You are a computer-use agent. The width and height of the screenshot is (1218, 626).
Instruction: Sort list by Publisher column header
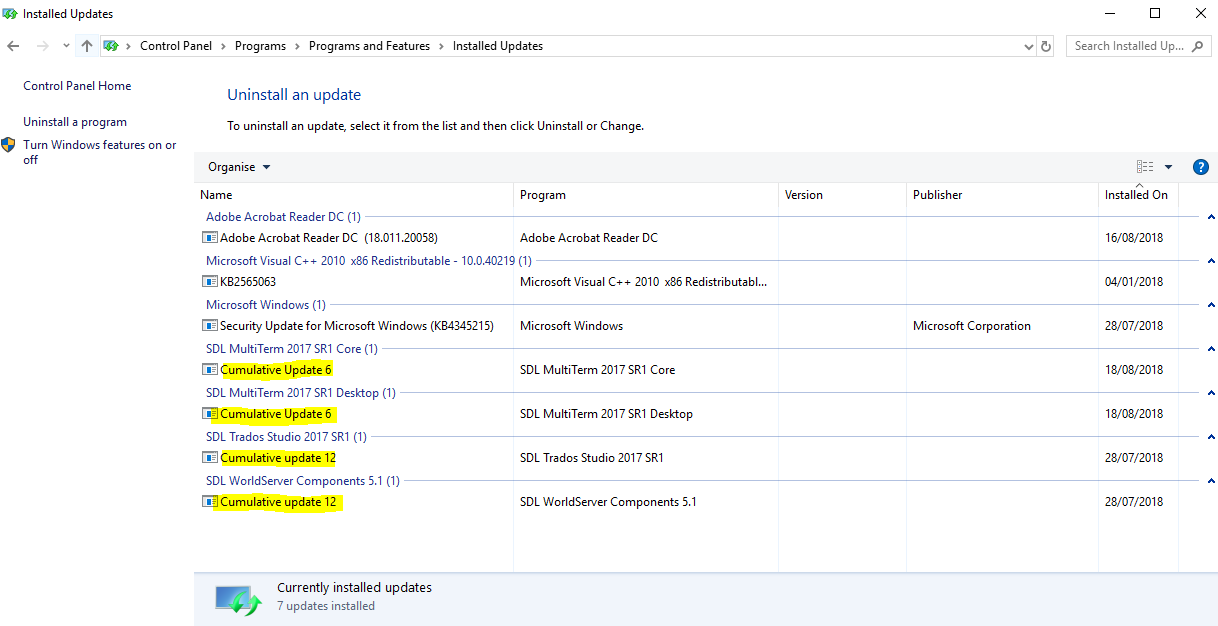point(1002,195)
